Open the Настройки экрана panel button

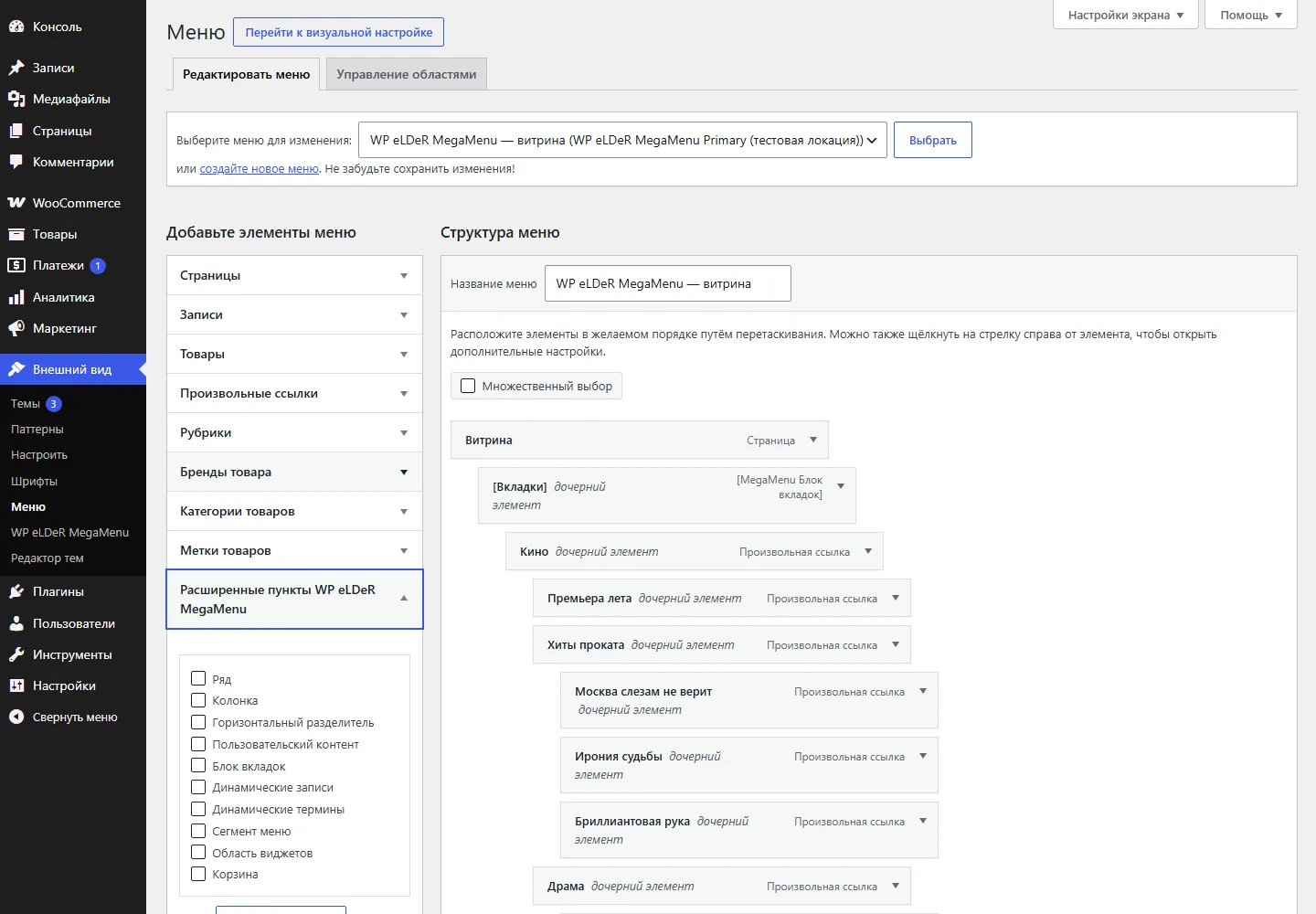pos(1126,15)
